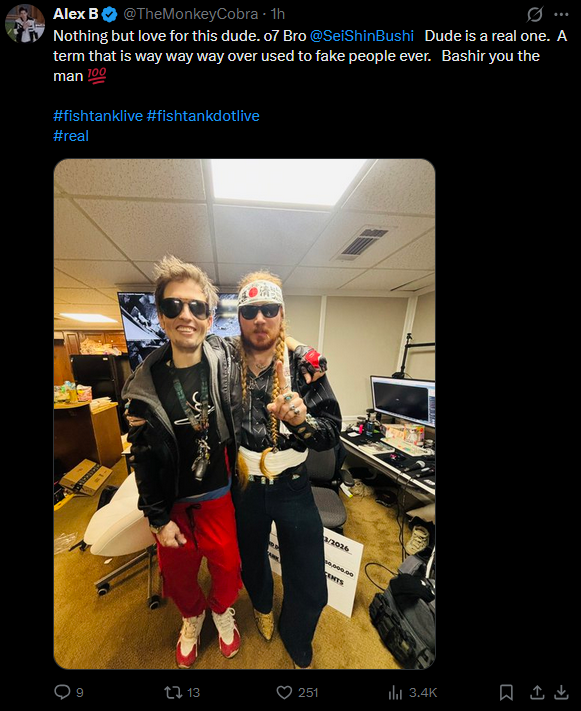The image size is (581, 711).
Task: Click the Grok slashed-circle icon
Action: [x=535, y=15]
